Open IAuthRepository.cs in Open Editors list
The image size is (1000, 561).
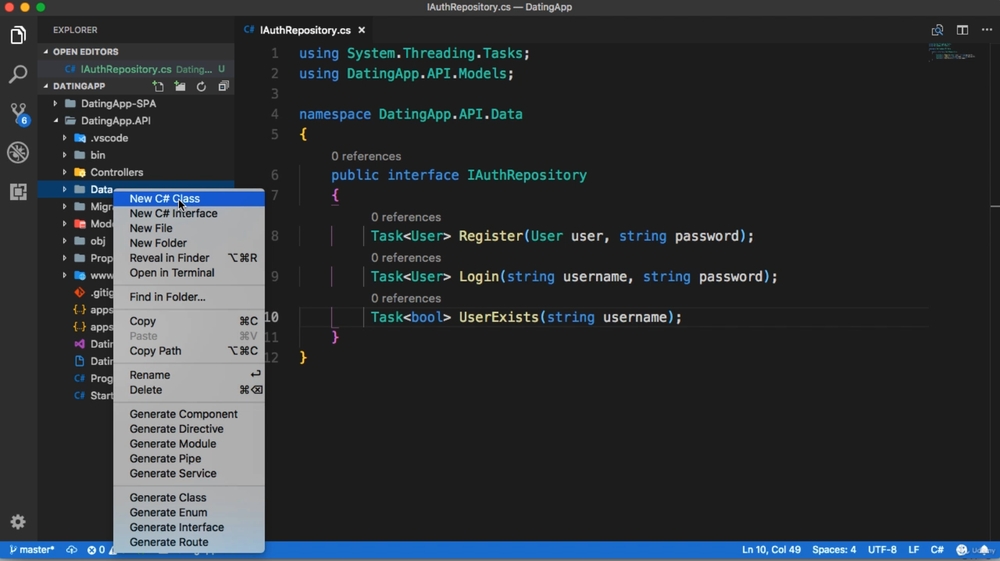pos(136,69)
